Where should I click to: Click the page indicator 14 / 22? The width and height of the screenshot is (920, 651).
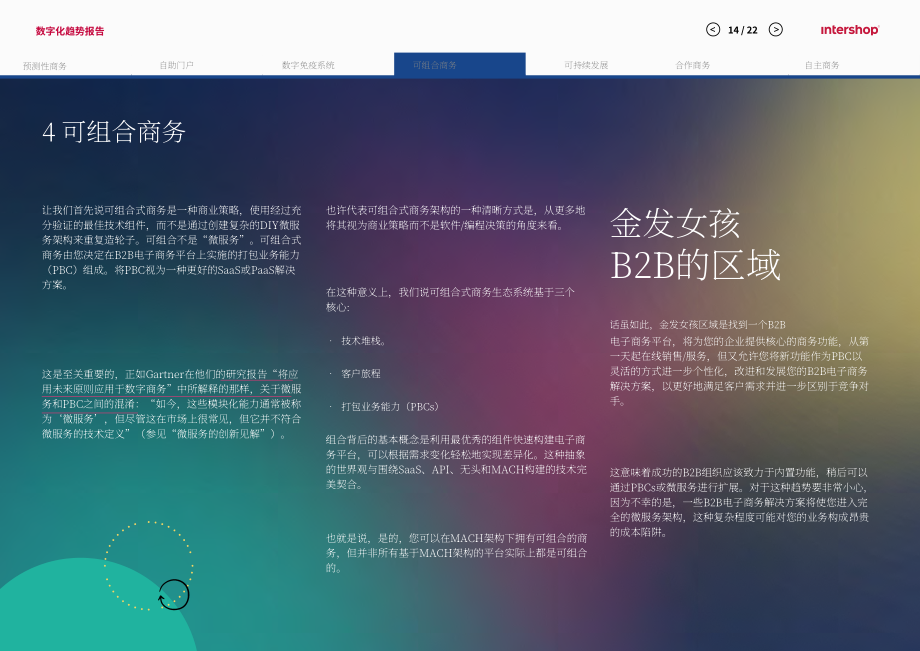click(x=743, y=30)
